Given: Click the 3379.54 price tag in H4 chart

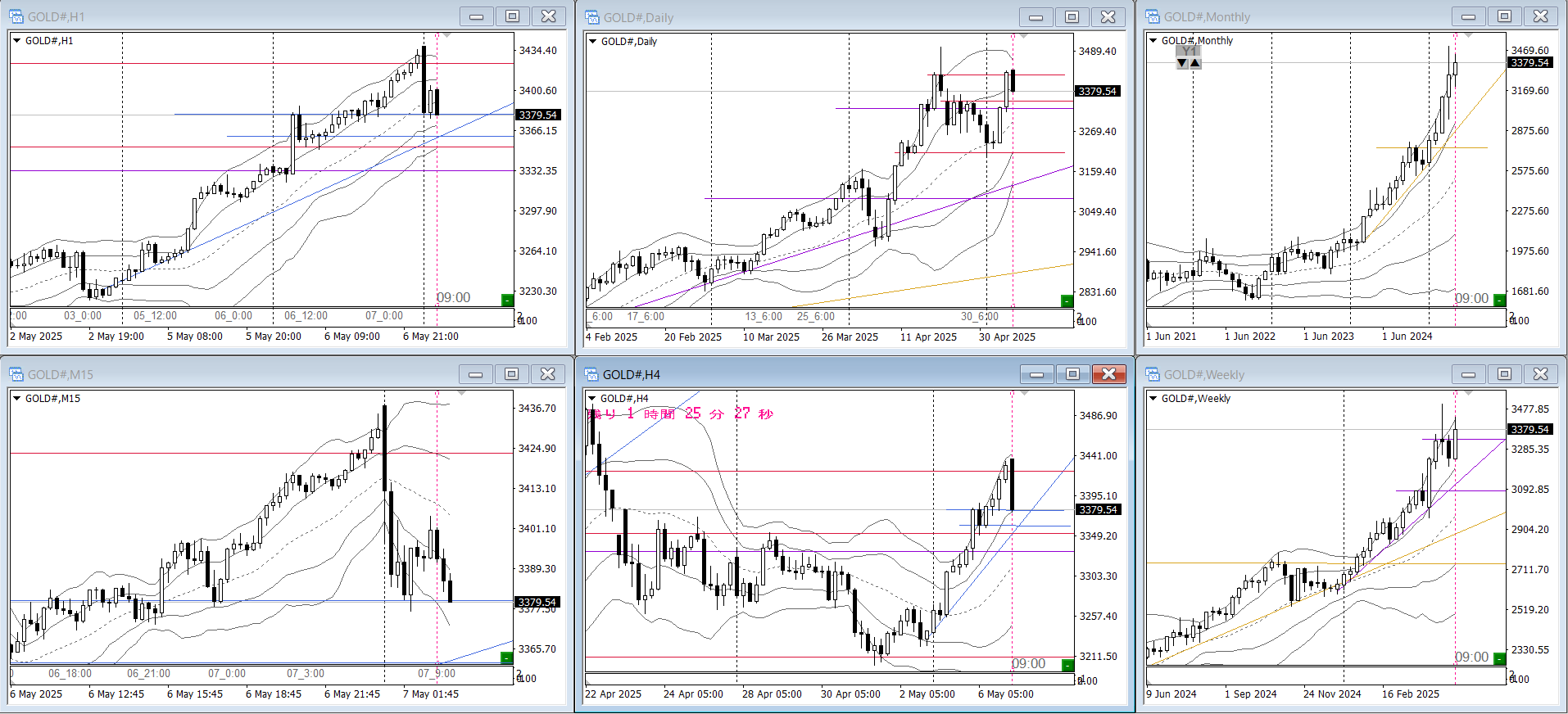Looking at the screenshot, I should (x=1099, y=510).
